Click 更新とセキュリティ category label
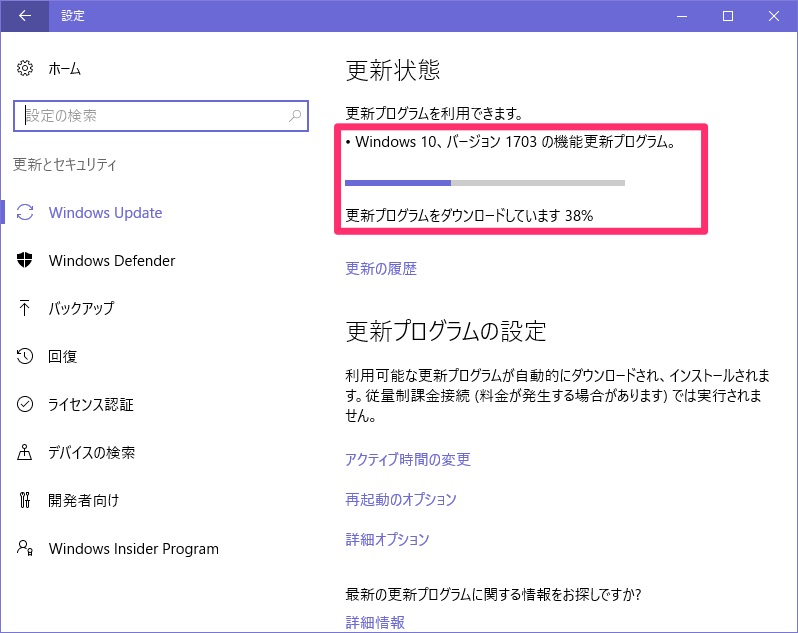 pyautogui.click(x=65, y=164)
